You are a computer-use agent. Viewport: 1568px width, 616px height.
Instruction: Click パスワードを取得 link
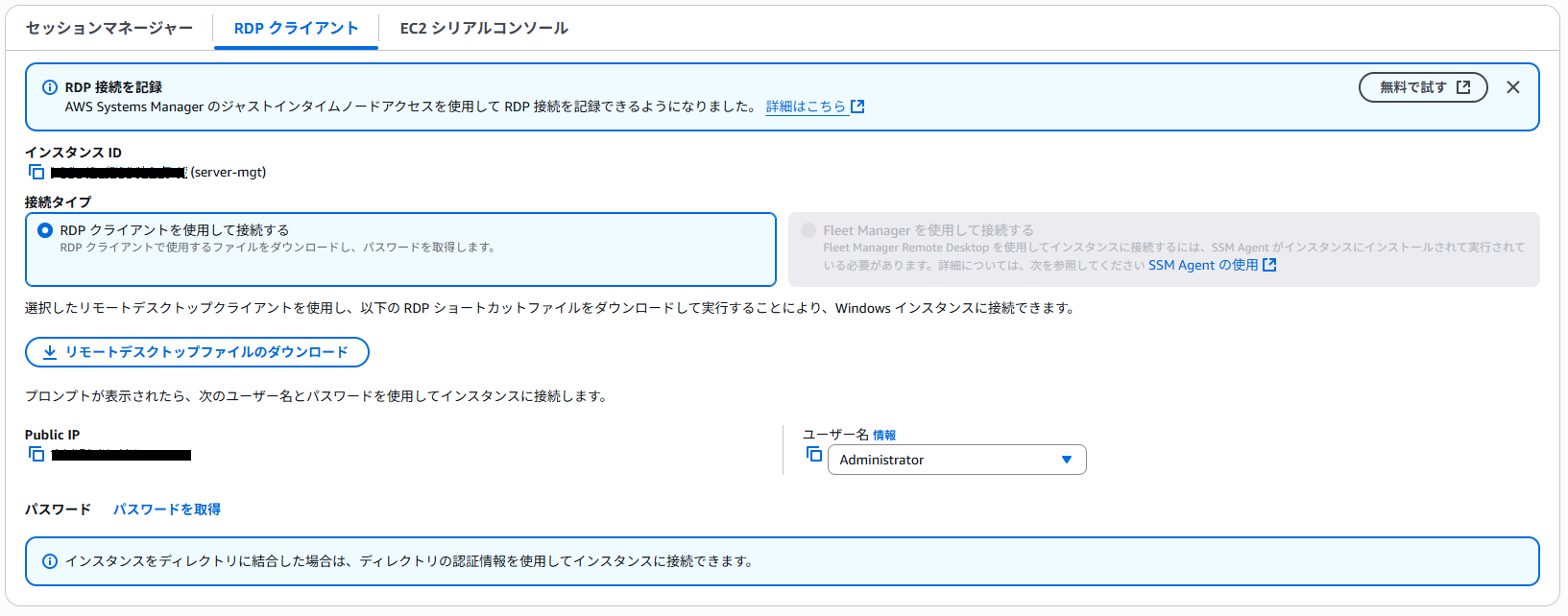pyautogui.click(x=167, y=509)
